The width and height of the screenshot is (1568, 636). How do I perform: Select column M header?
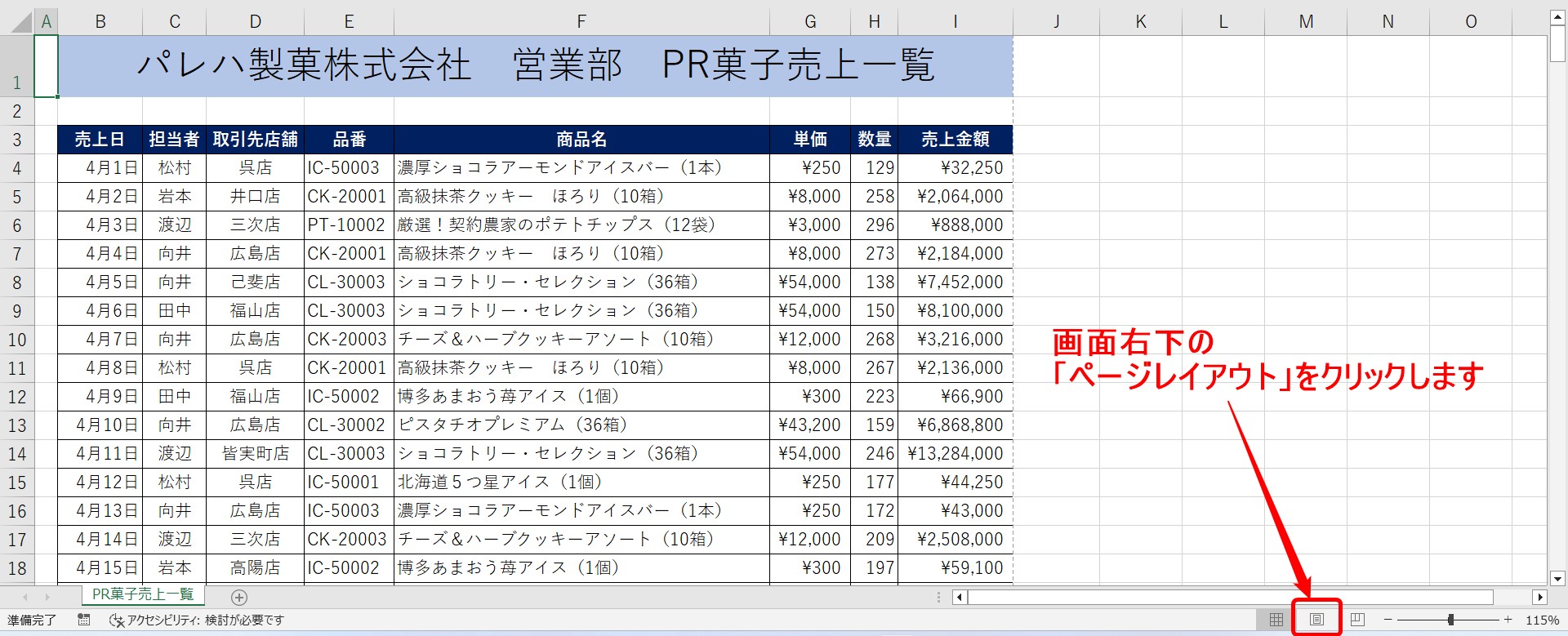click(1306, 22)
